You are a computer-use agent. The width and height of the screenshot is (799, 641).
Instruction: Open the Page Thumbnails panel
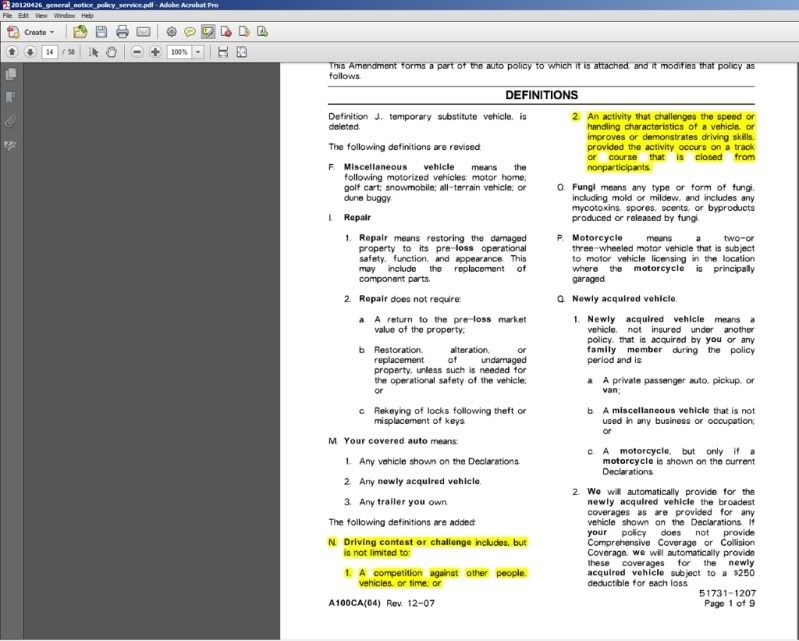coord(11,74)
